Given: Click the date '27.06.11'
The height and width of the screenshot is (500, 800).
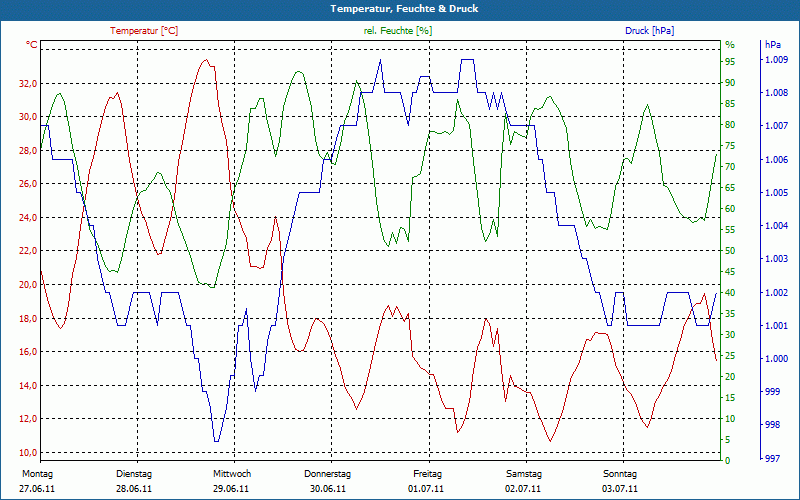Looking at the screenshot, I should [x=37, y=489].
